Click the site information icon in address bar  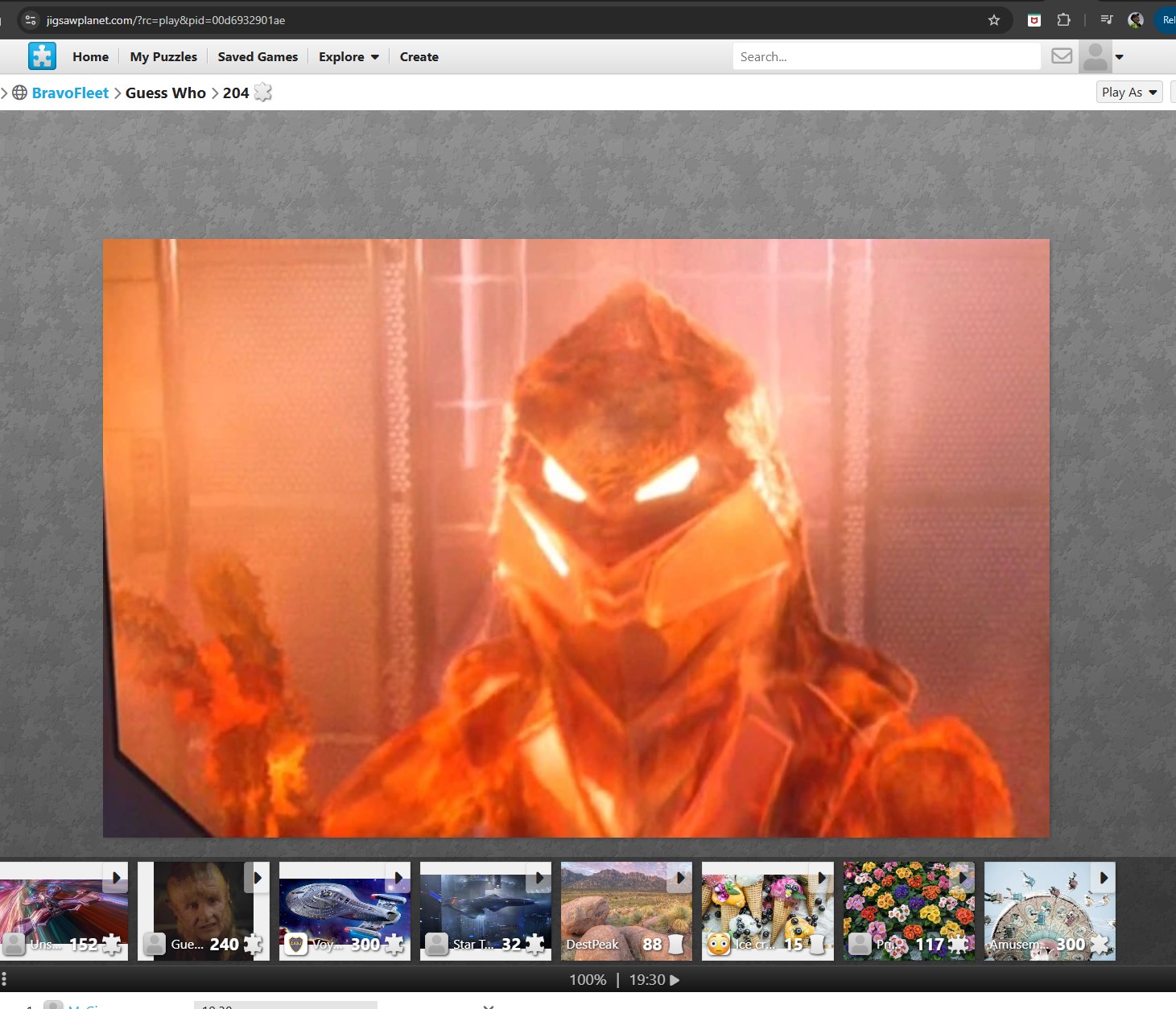pos(31,20)
